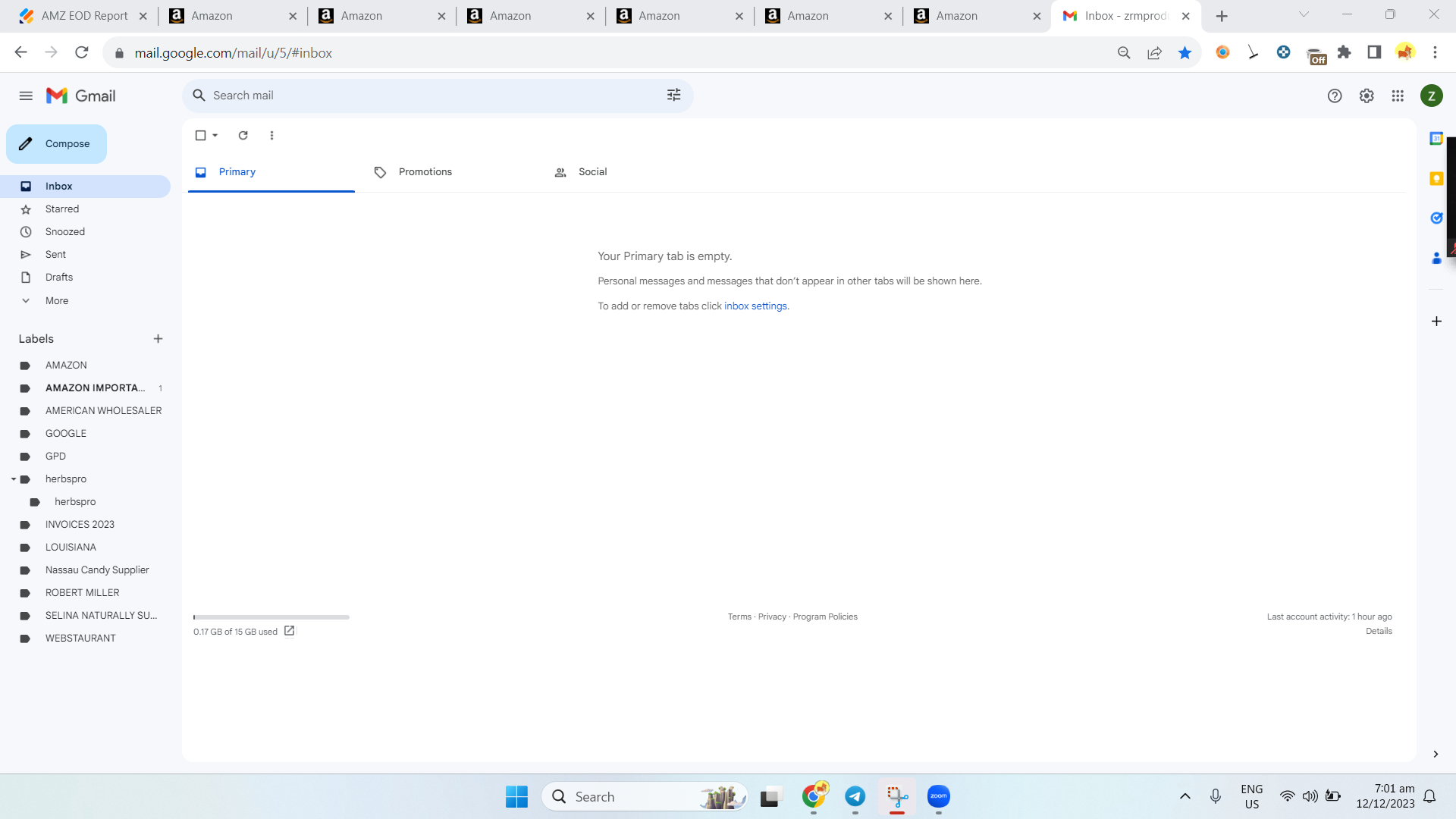Click the Gmail logo
1456x819 pixels.
[81, 96]
